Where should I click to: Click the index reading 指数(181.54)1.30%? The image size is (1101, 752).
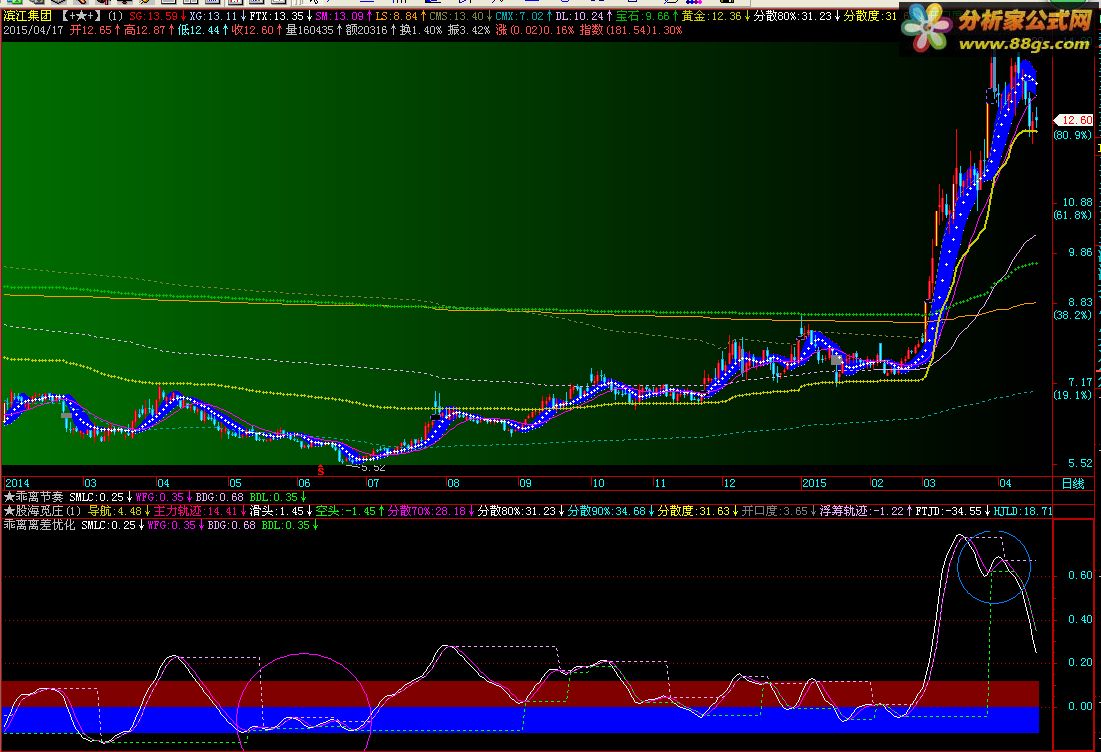[631, 30]
